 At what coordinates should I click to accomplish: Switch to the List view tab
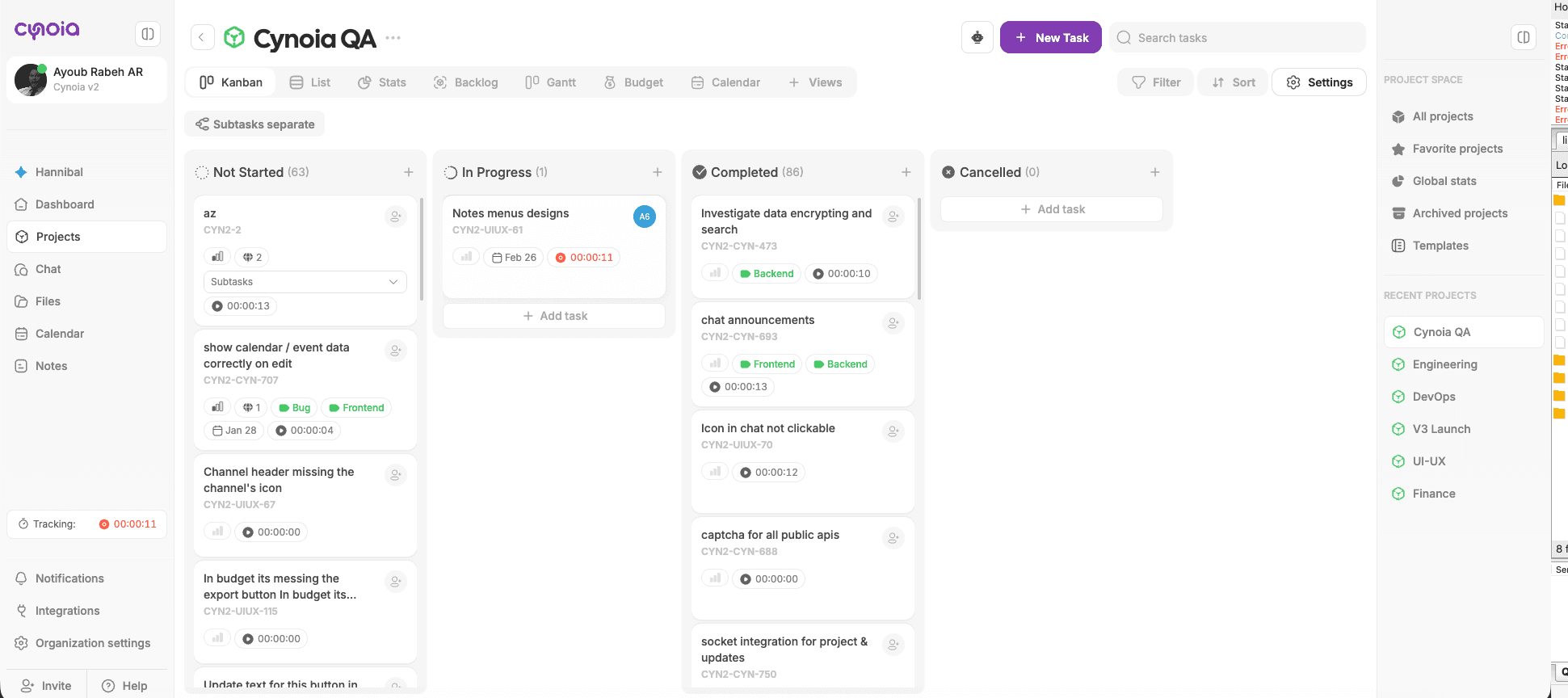pos(310,82)
